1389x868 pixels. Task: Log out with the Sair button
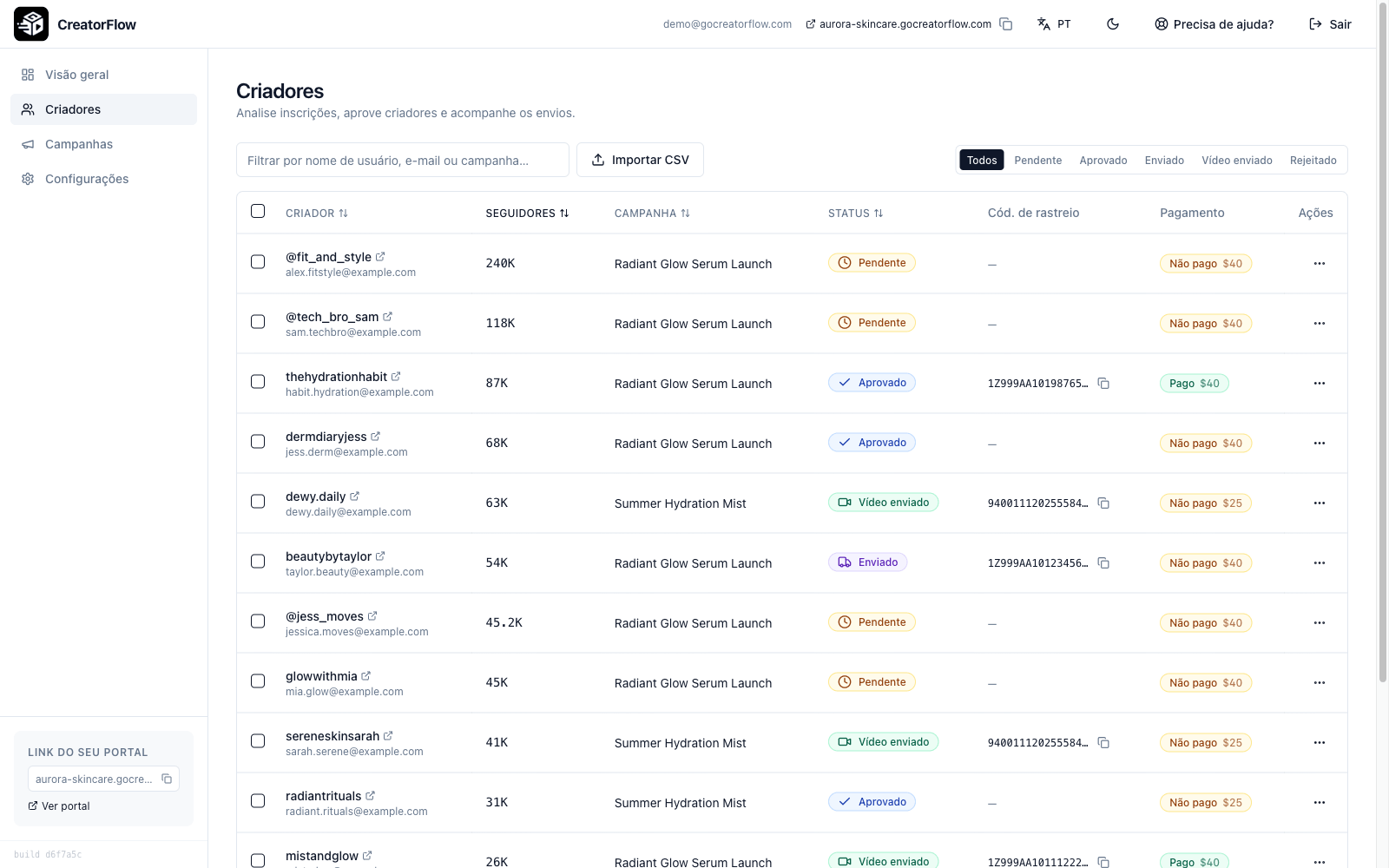(x=1330, y=24)
